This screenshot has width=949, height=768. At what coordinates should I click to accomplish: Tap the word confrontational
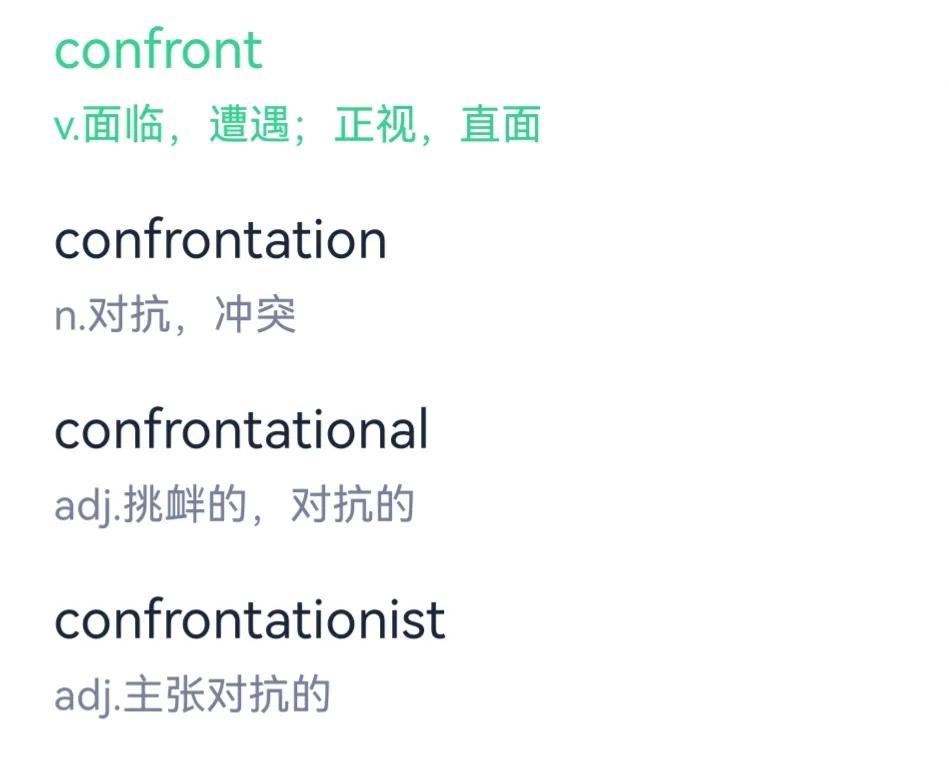pyautogui.click(x=241, y=430)
